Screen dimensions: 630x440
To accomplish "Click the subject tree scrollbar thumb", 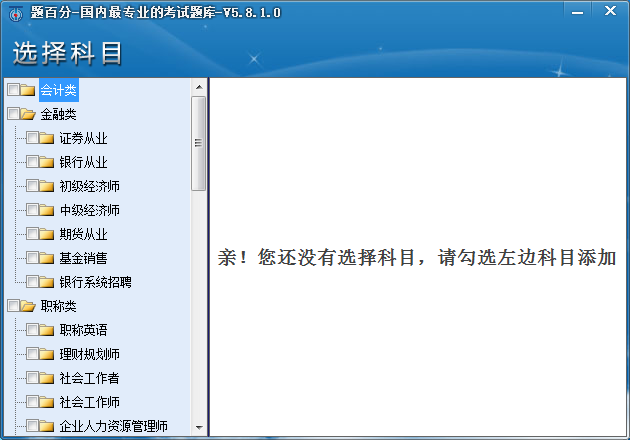I will pos(198,143).
